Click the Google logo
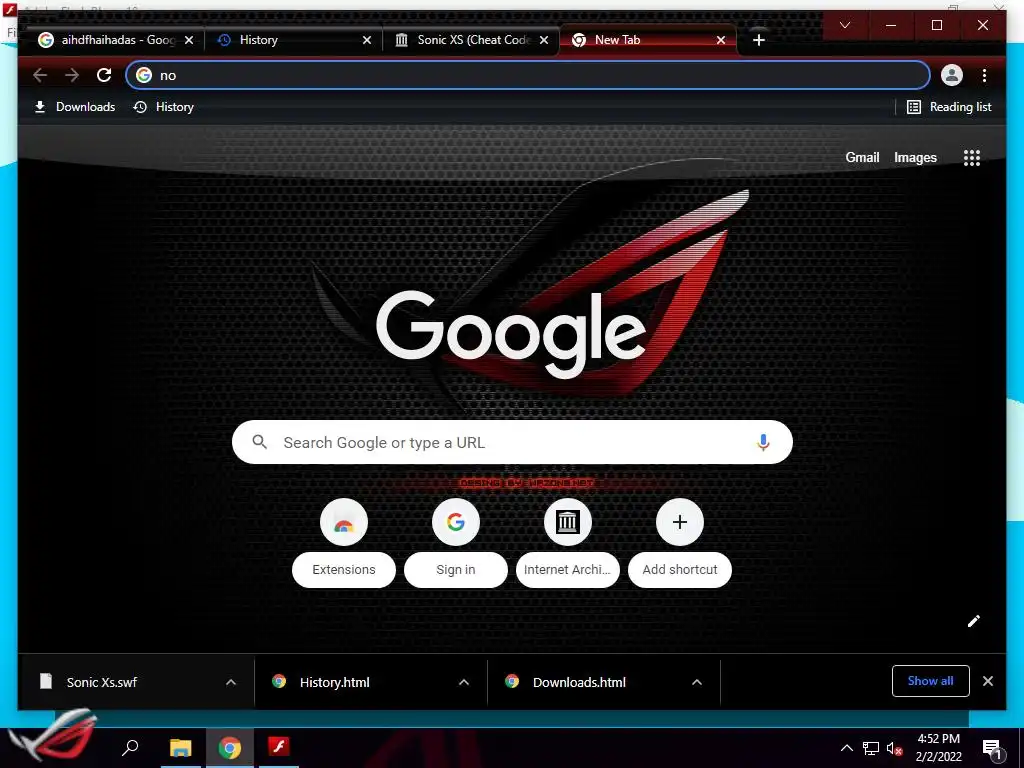Image resolution: width=1024 pixels, height=768 pixels. click(x=511, y=333)
